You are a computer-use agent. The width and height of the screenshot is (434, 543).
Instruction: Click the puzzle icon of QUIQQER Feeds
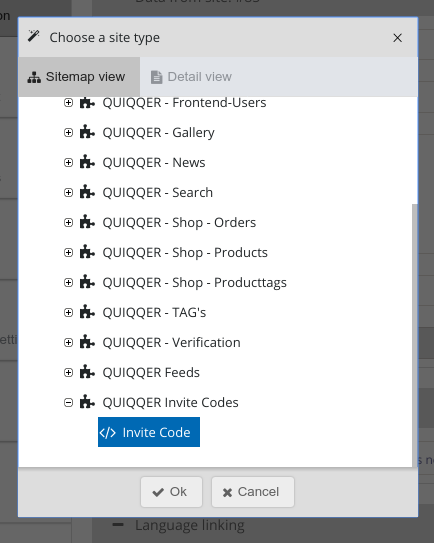pos(87,372)
